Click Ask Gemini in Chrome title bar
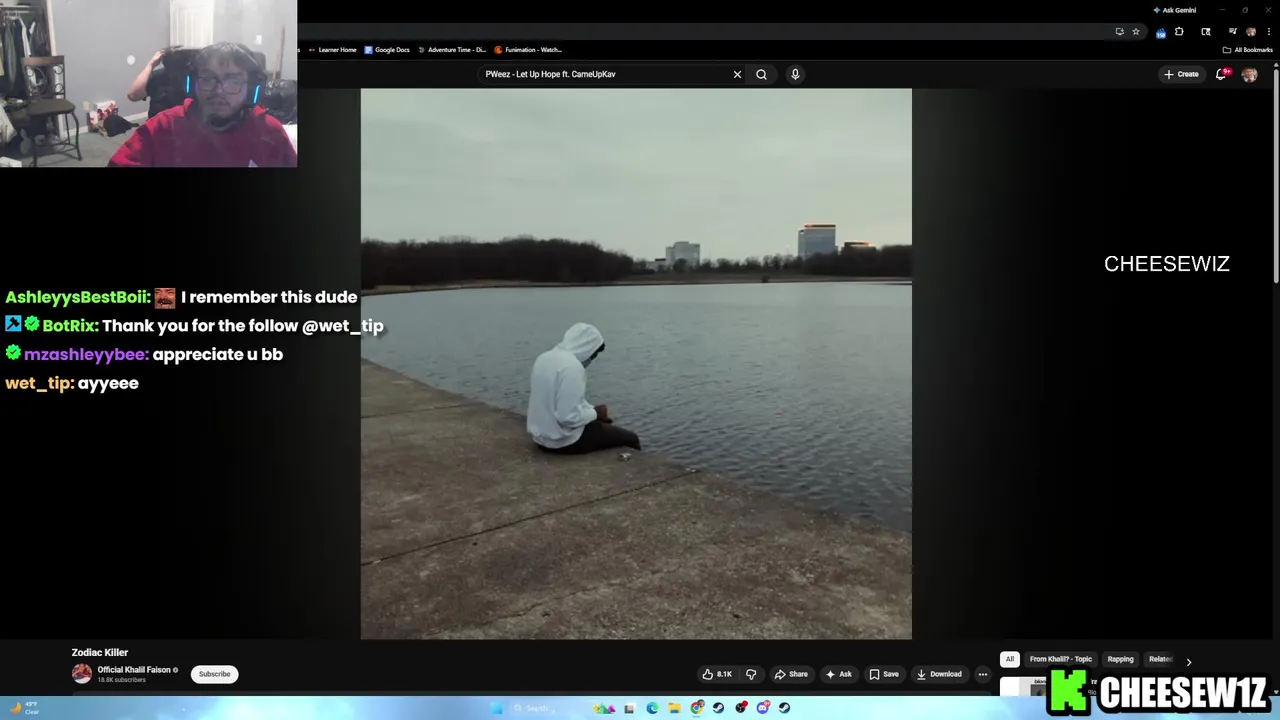This screenshot has width=1280, height=720. (1175, 10)
